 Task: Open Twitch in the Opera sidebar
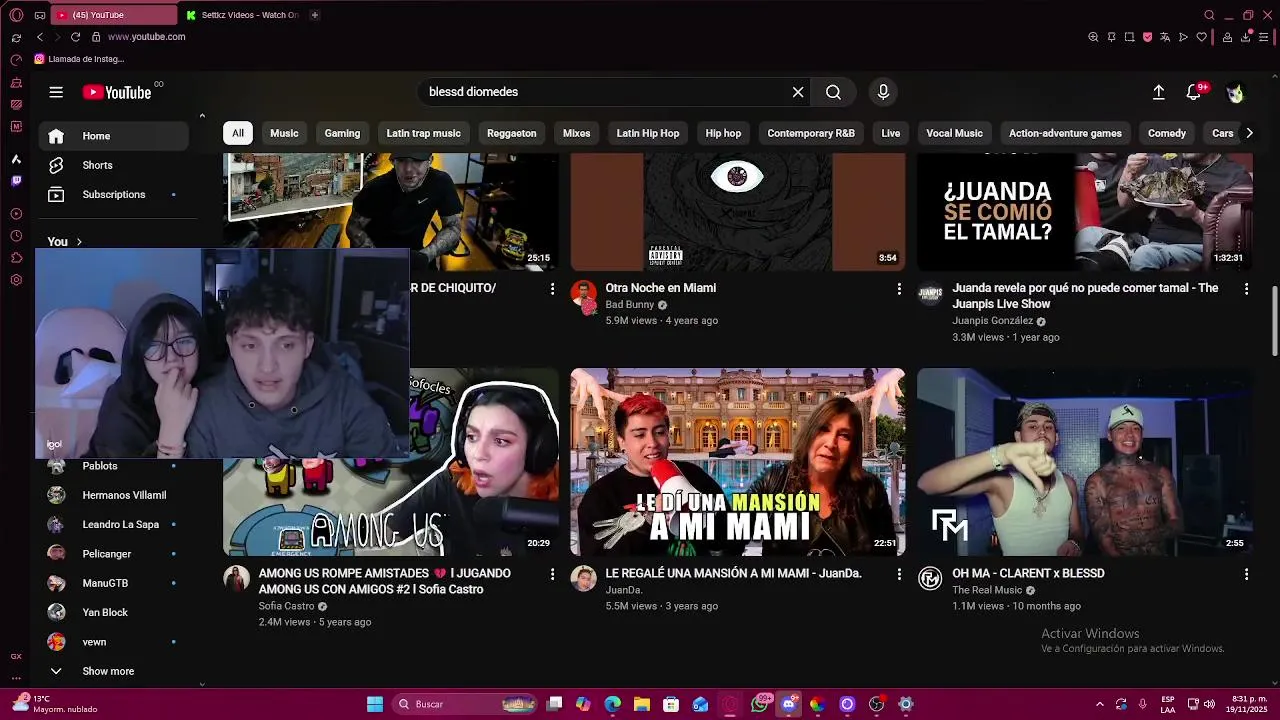point(16,181)
